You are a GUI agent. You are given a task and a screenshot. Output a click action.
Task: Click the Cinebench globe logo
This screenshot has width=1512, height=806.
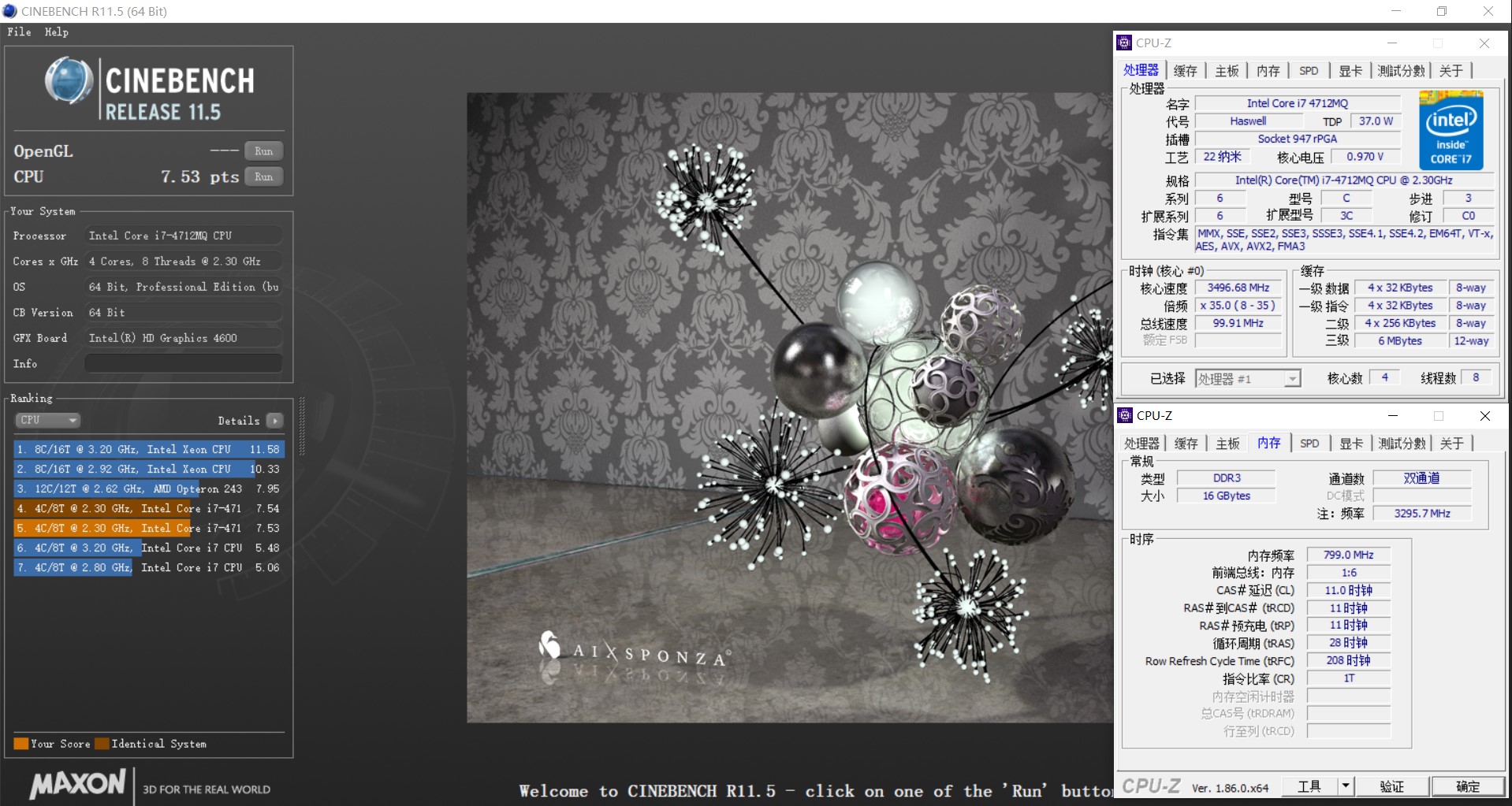(69, 81)
